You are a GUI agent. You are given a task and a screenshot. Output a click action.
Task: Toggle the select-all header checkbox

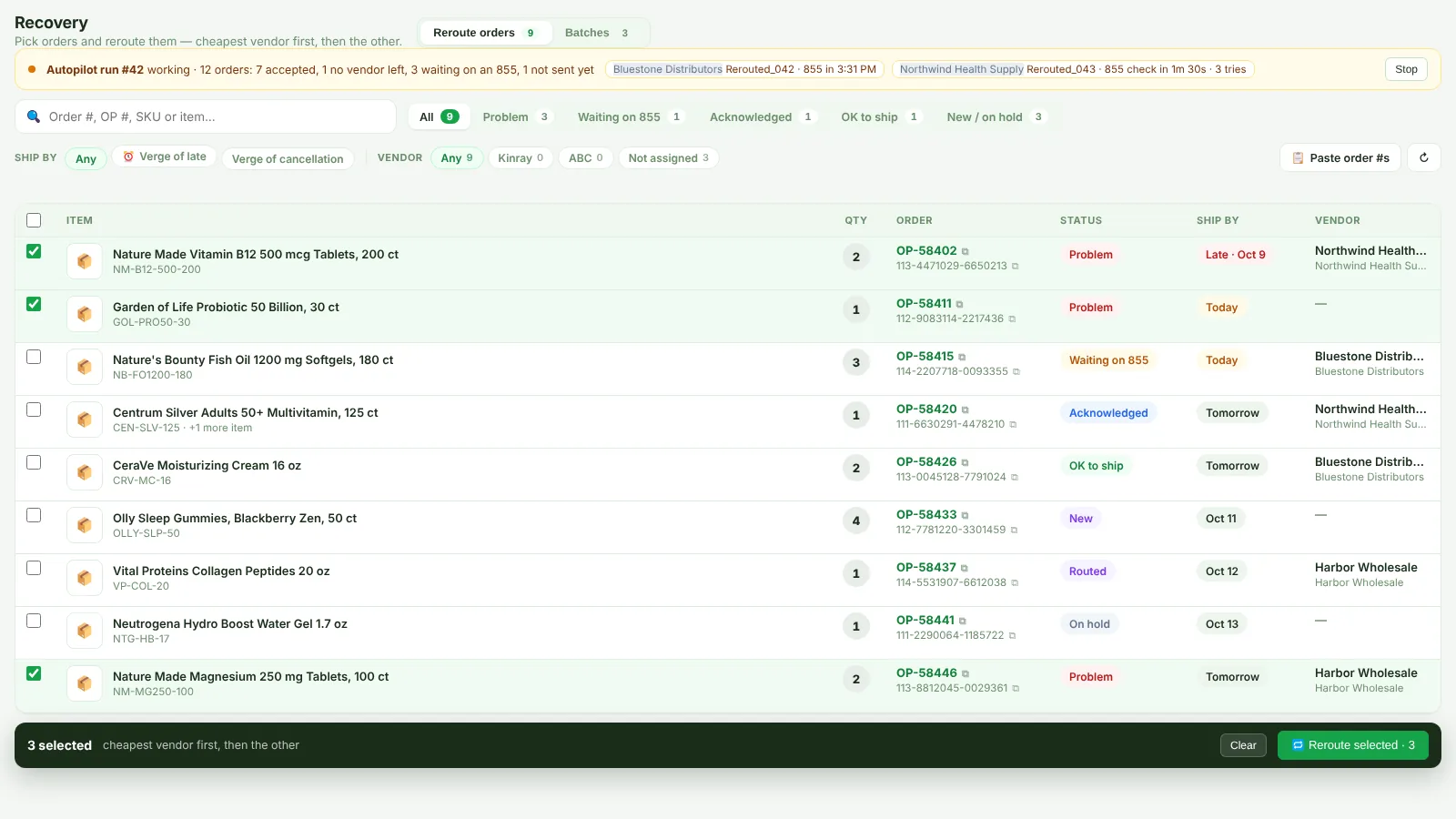34,220
